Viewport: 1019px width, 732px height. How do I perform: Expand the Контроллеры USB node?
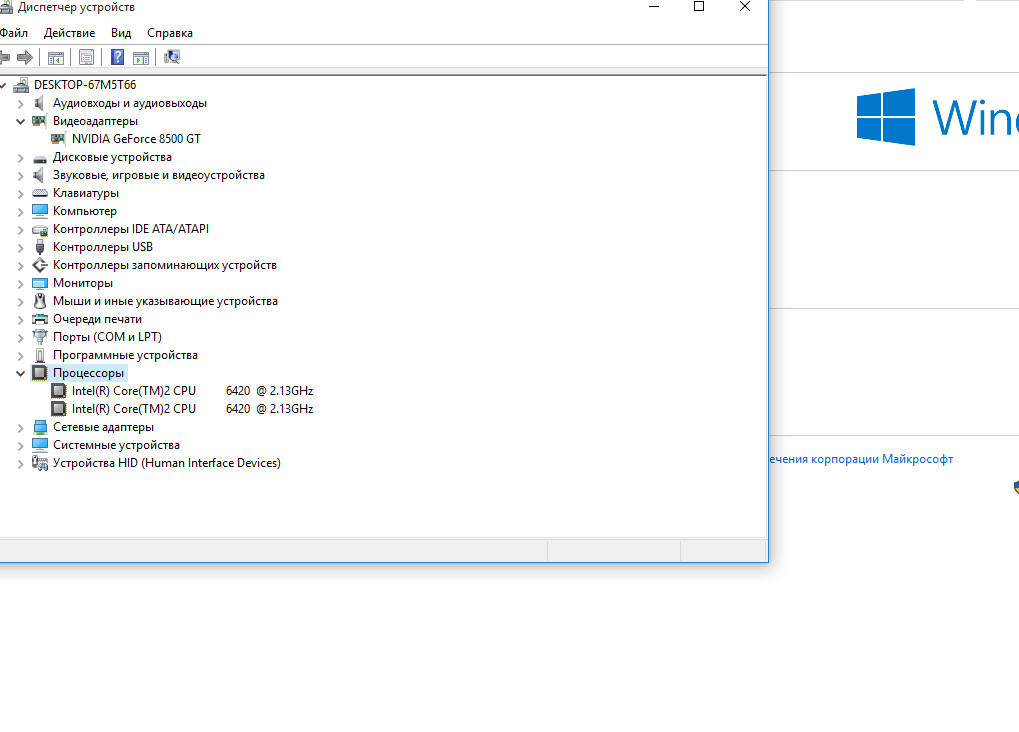coord(20,248)
